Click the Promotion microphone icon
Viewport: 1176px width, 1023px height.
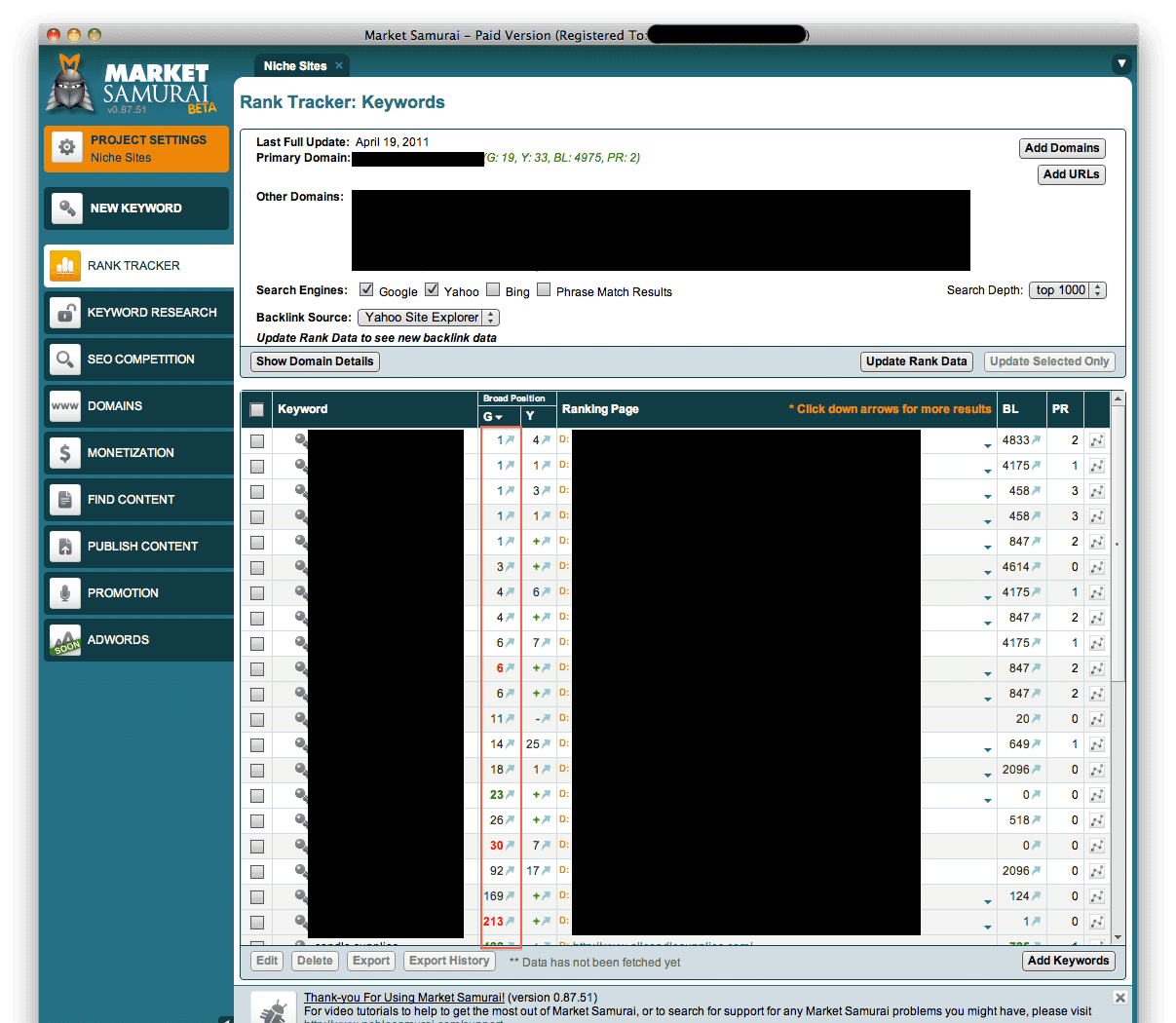pos(65,593)
